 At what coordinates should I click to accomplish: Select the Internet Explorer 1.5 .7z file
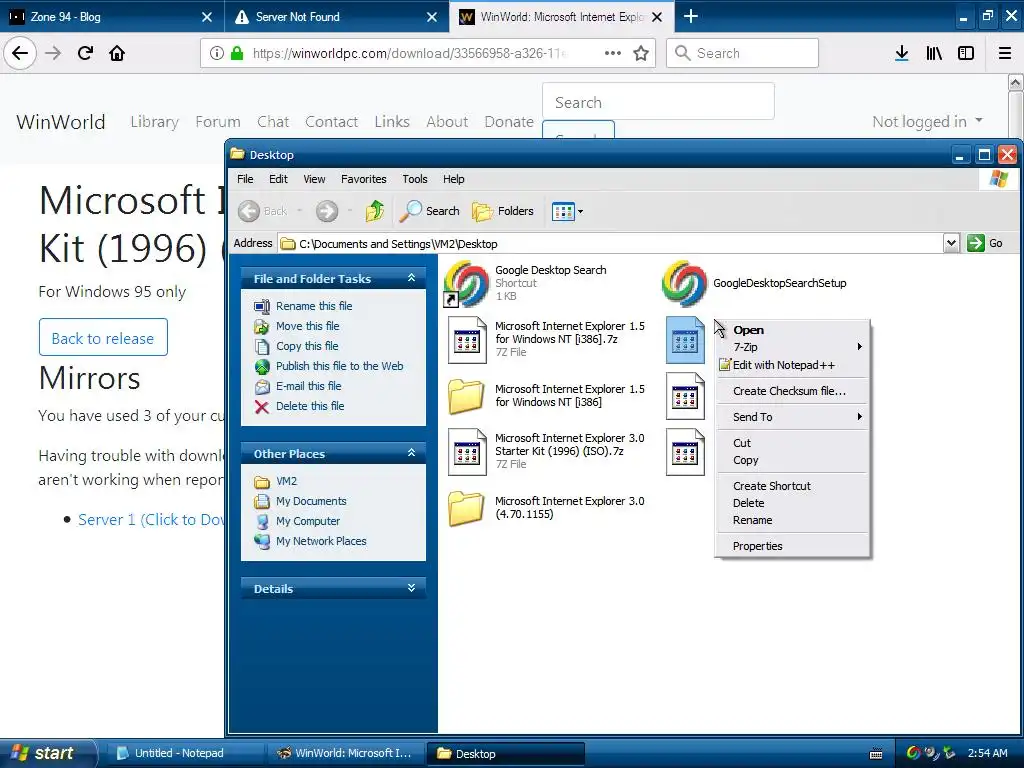pyautogui.click(x=466, y=340)
